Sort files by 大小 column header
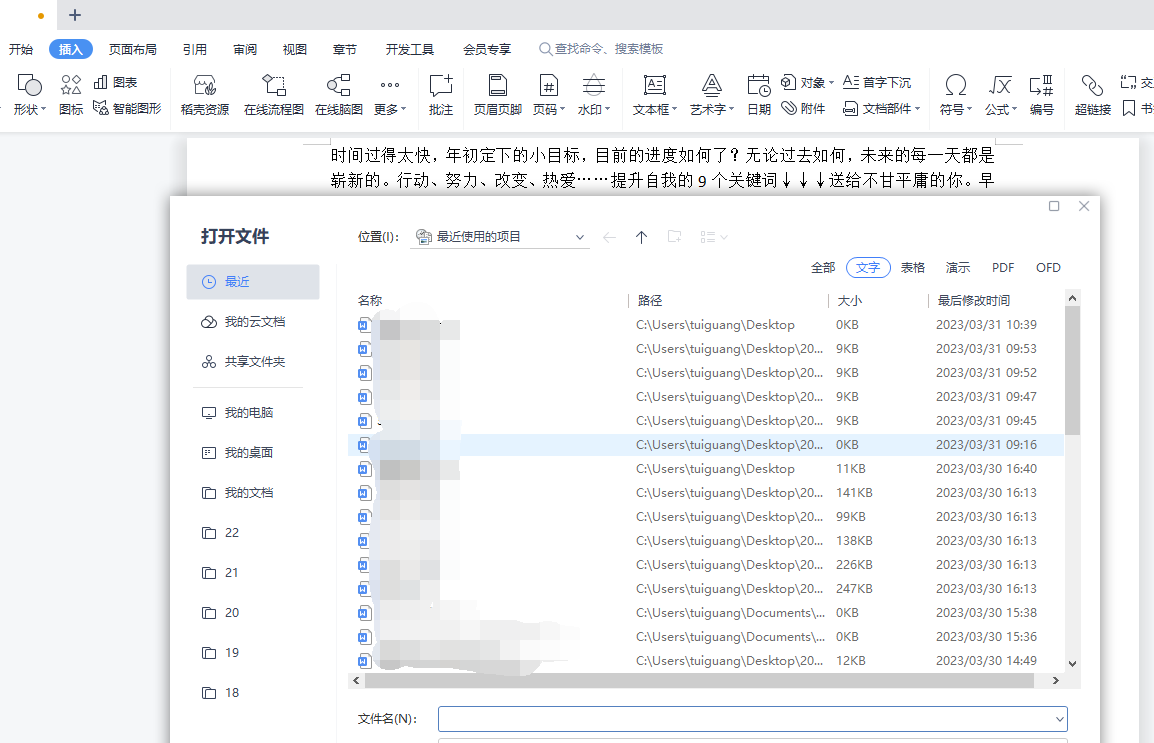 point(849,300)
